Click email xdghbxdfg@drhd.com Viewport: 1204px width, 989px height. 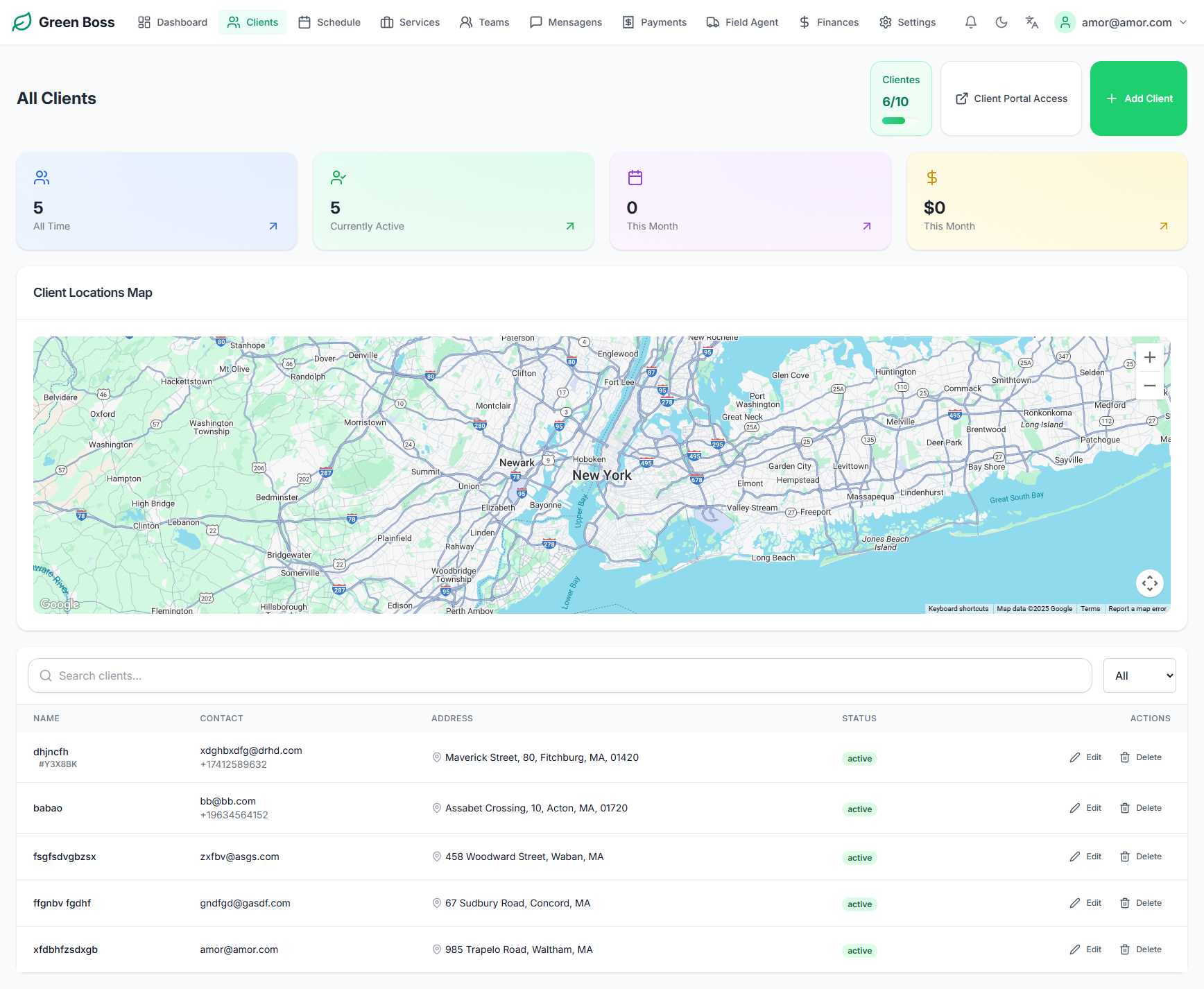click(251, 750)
